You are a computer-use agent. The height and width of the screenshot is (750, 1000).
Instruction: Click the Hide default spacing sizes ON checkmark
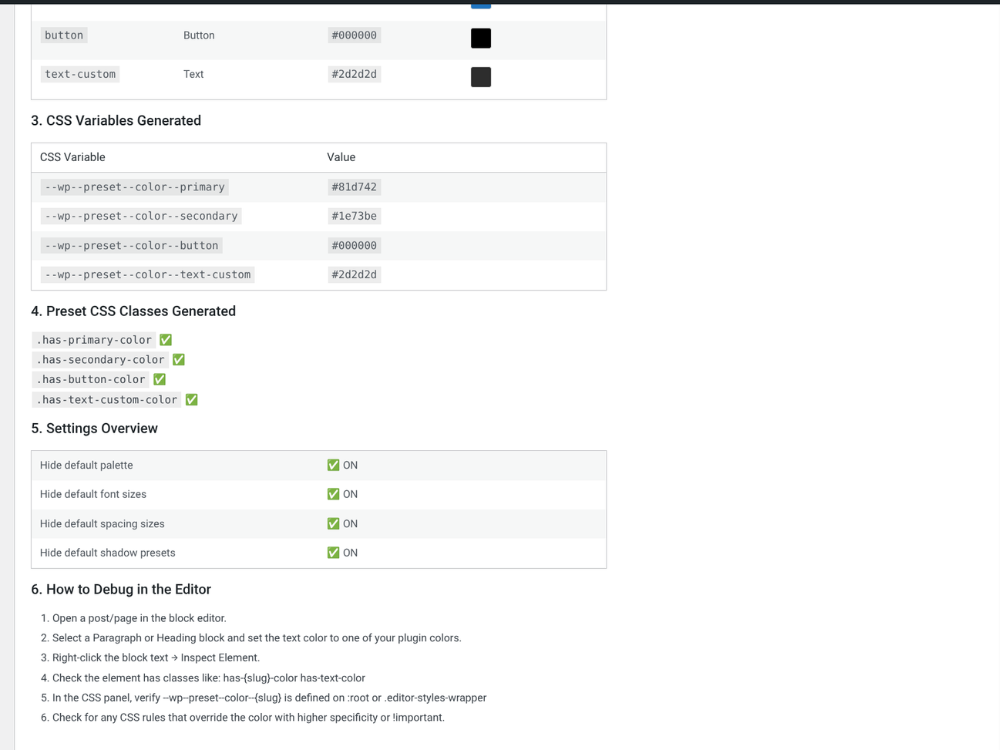click(333, 524)
